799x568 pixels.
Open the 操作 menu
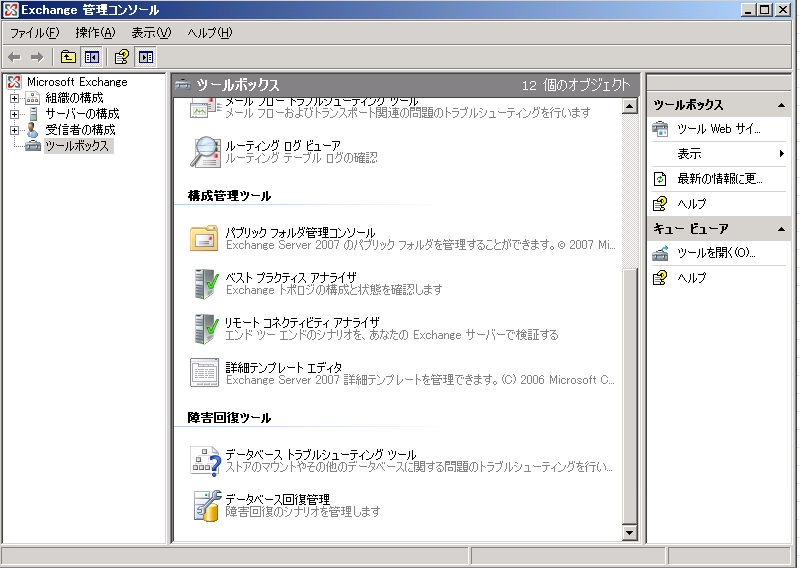[95, 33]
